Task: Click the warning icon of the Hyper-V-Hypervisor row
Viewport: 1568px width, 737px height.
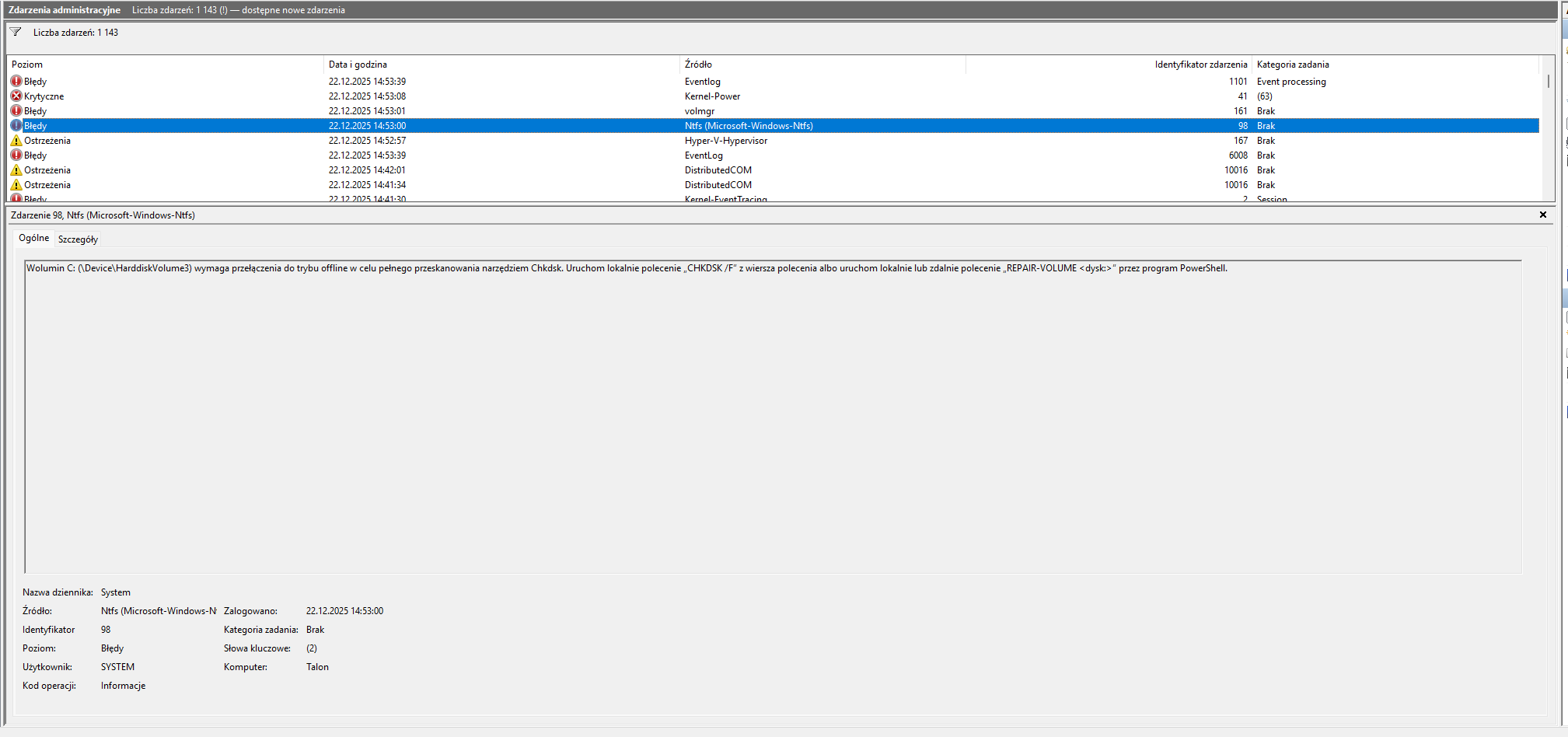Action: click(x=16, y=140)
